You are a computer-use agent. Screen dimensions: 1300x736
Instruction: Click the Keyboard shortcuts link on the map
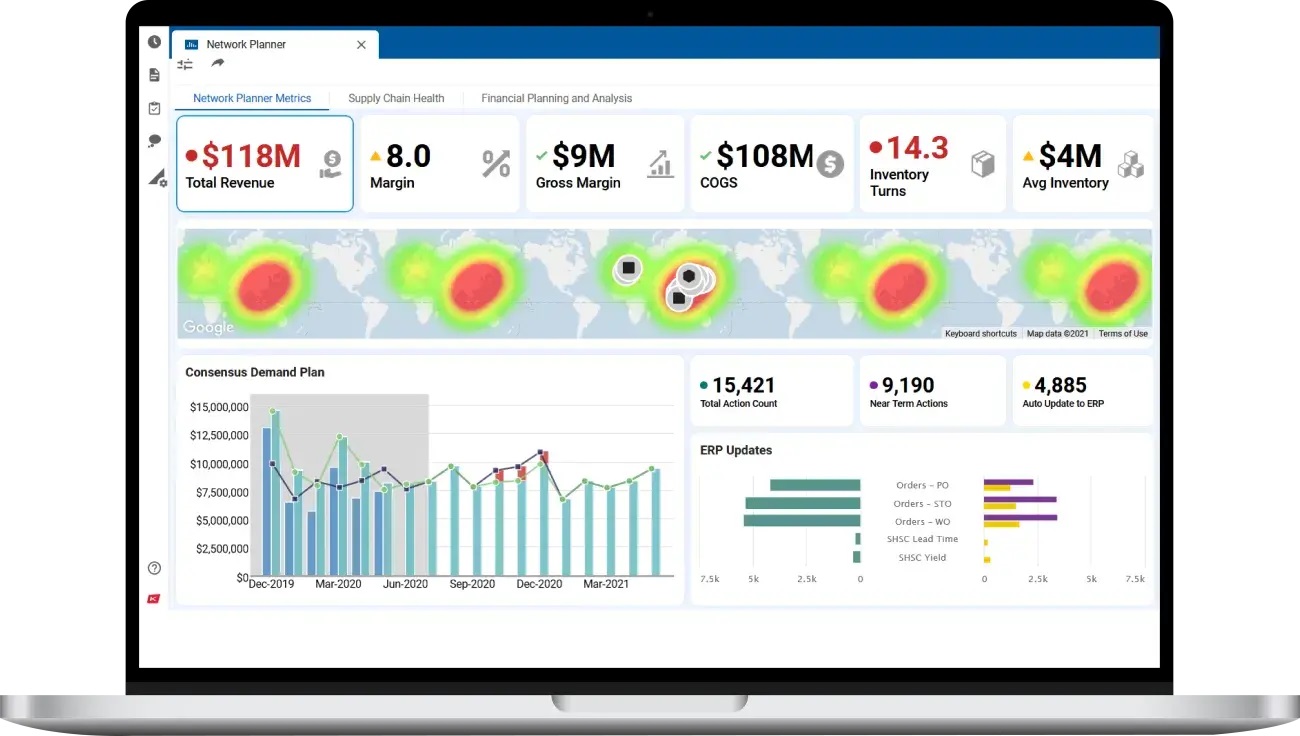(983, 333)
